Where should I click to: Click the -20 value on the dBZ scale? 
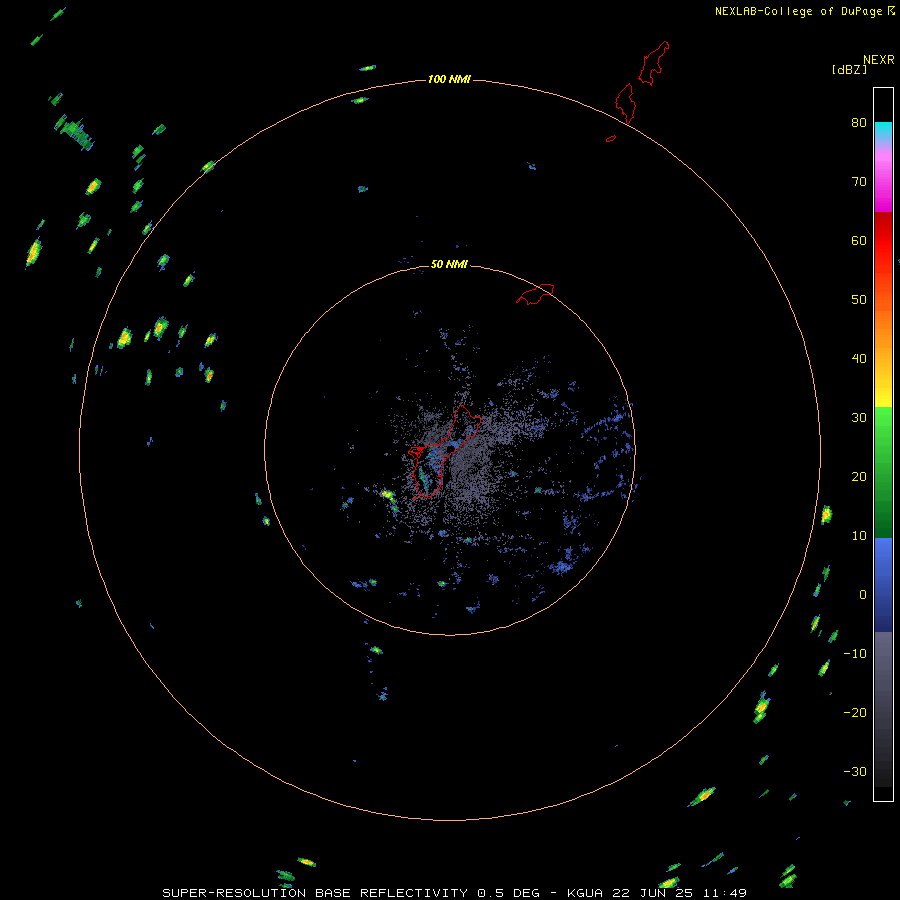tap(855, 713)
